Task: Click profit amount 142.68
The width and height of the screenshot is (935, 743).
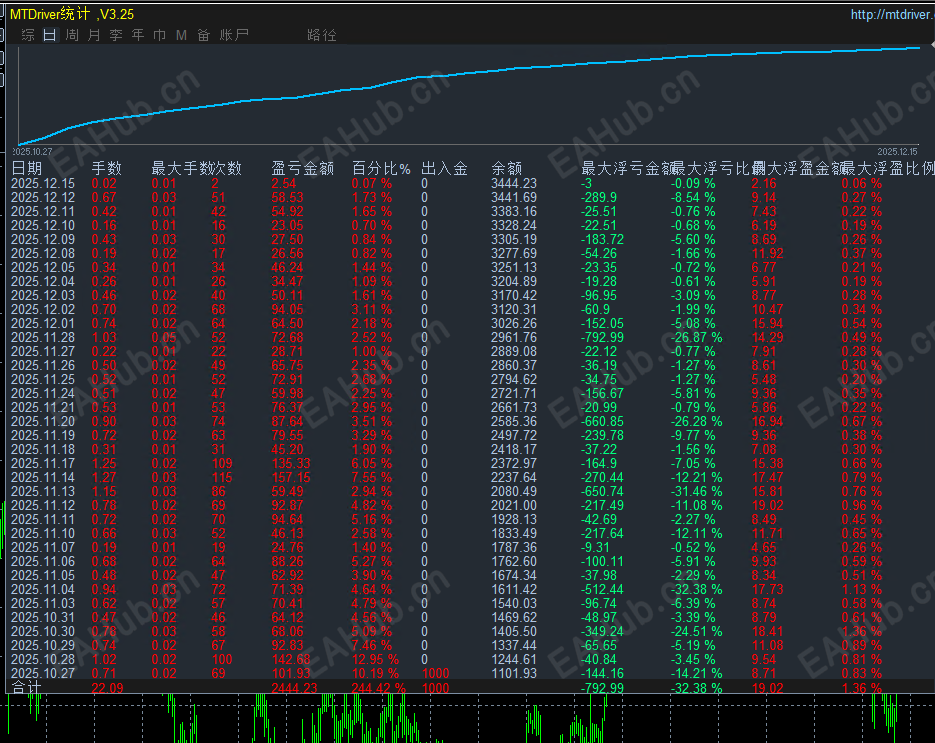Action: pyautogui.click(x=291, y=660)
